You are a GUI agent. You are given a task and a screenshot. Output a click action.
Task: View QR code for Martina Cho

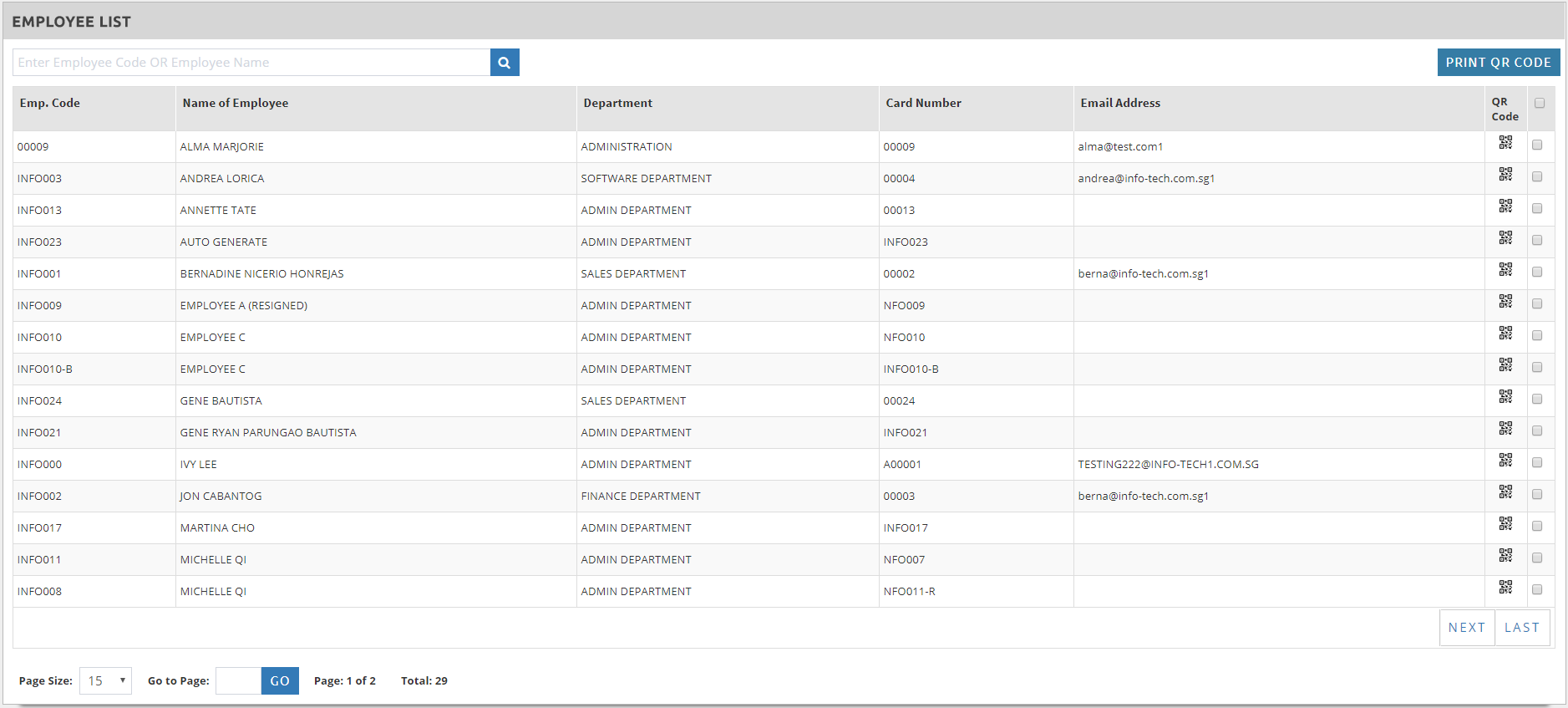[1505, 524]
